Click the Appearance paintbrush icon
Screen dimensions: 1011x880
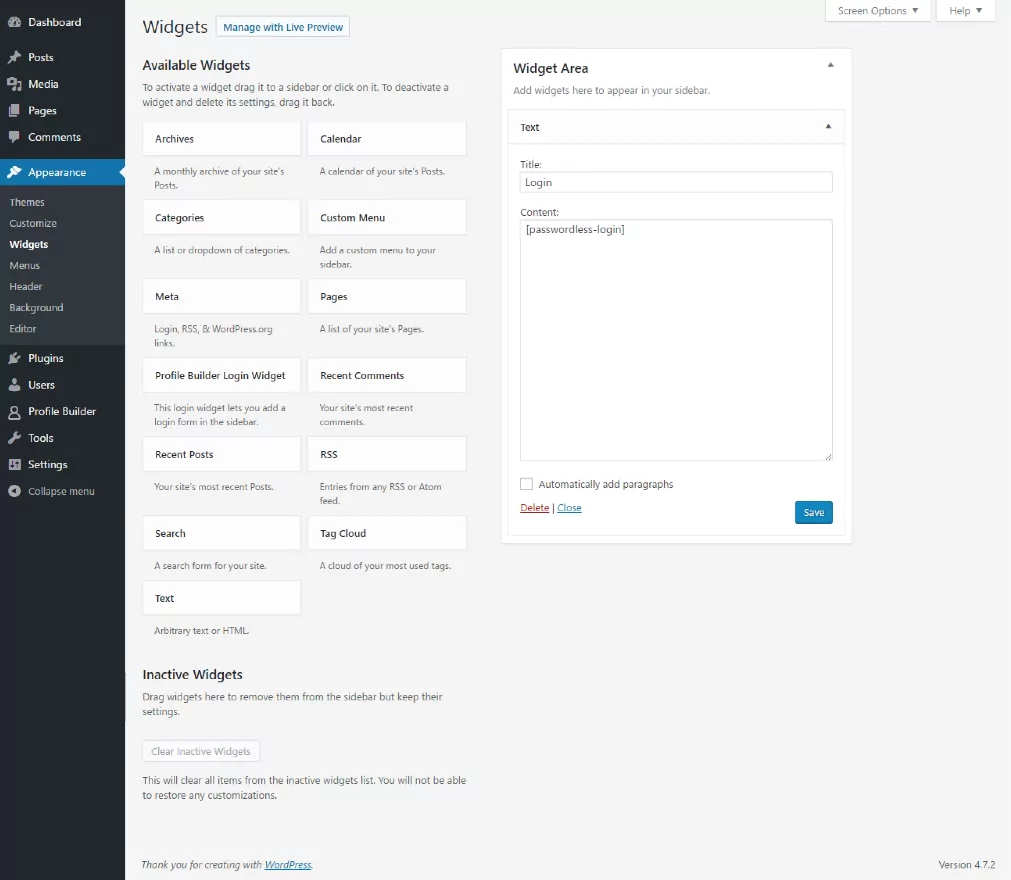tap(14, 172)
